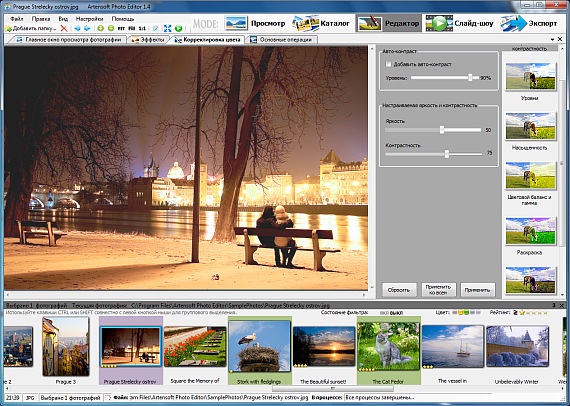
Task: Open fullscreen view with blue arrows icon
Action: coord(168,28)
